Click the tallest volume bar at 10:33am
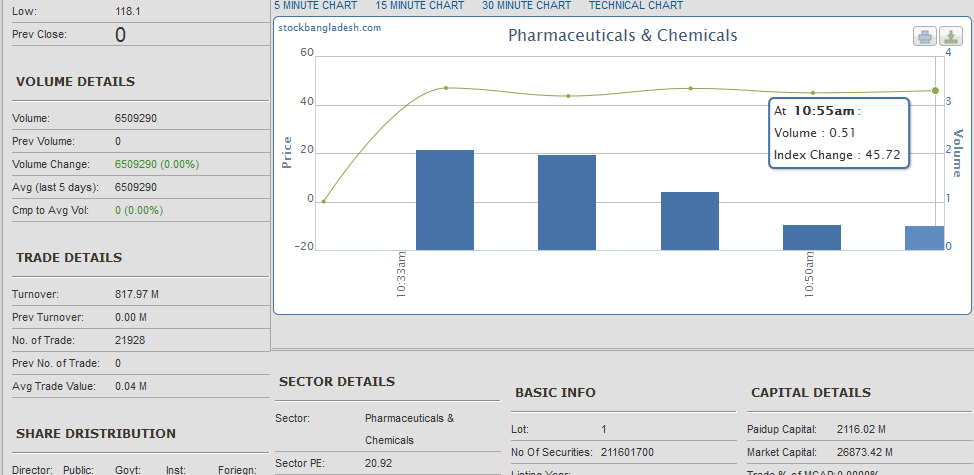The width and height of the screenshot is (974, 475). click(445, 200)
